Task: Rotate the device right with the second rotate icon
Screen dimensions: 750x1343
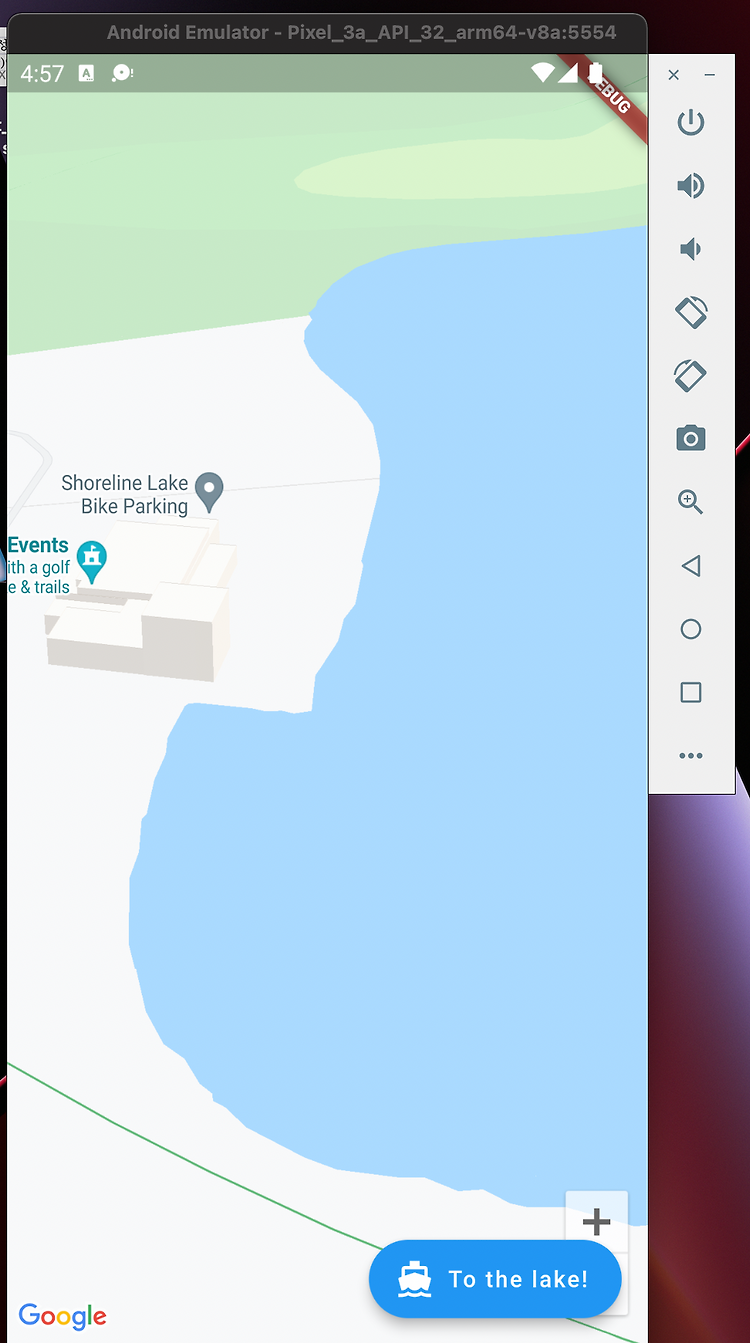Action: click(x=691, y=375)
